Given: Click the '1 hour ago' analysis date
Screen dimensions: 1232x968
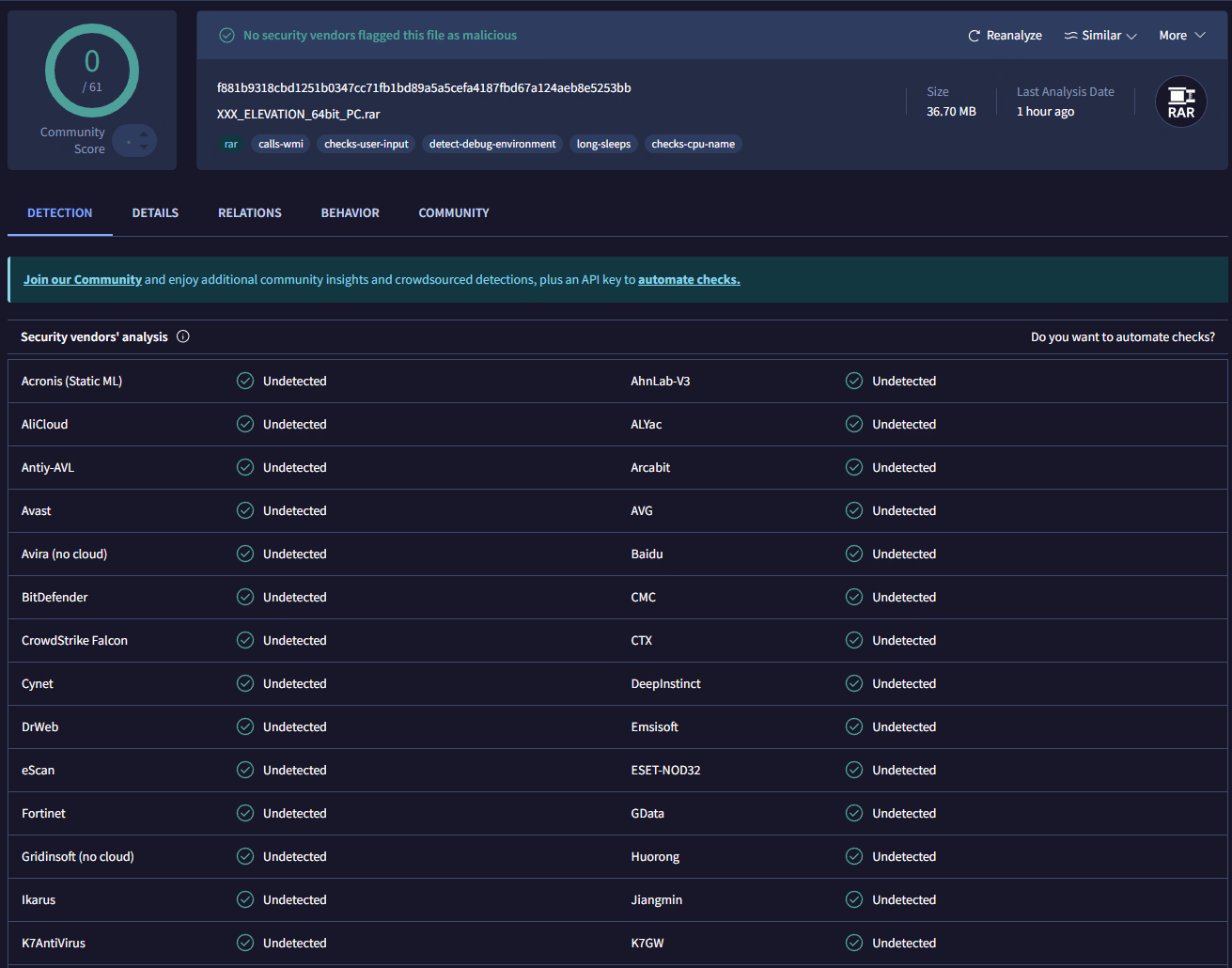Looking at the screenshot, I should point(1045,112).
